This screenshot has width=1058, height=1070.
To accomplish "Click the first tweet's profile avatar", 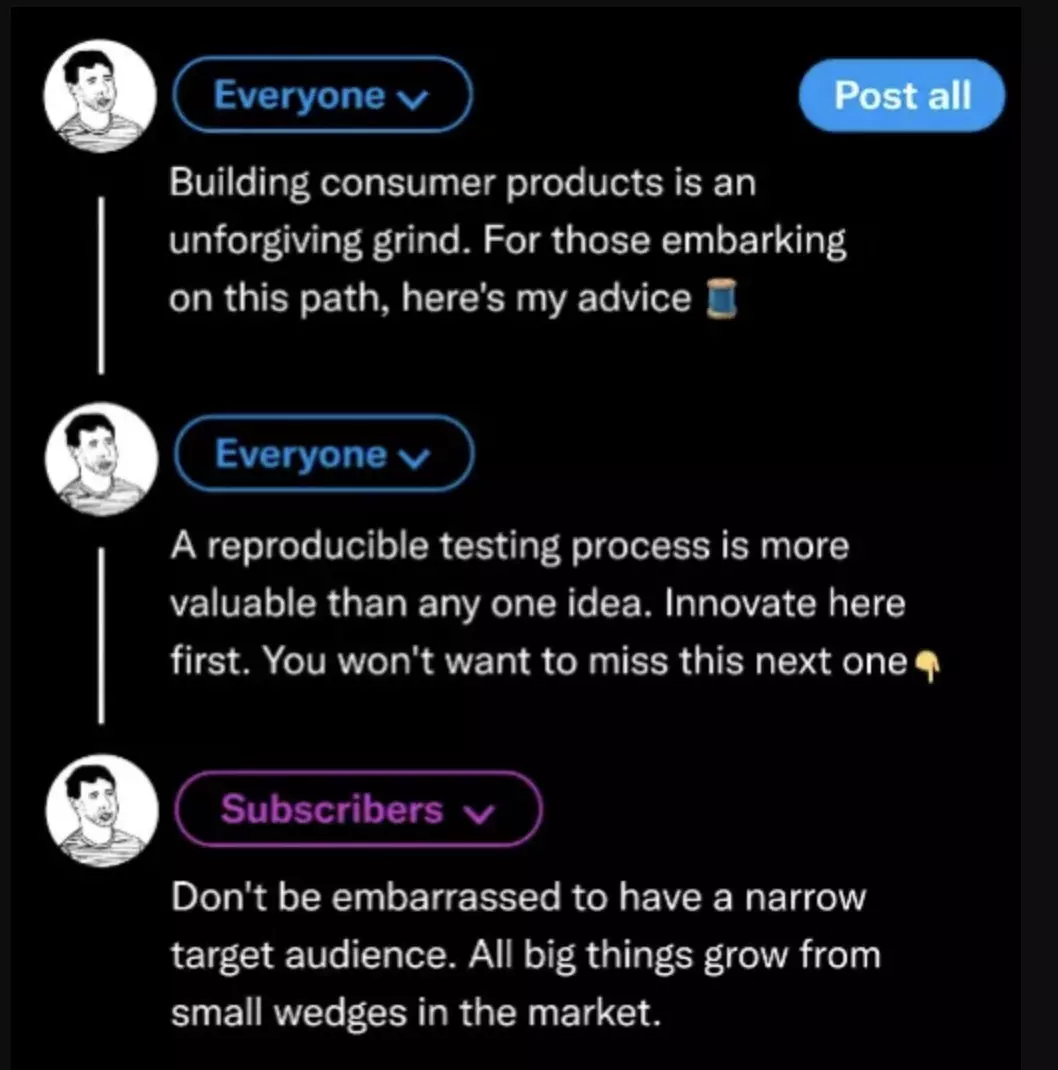I will pos(100,97).
